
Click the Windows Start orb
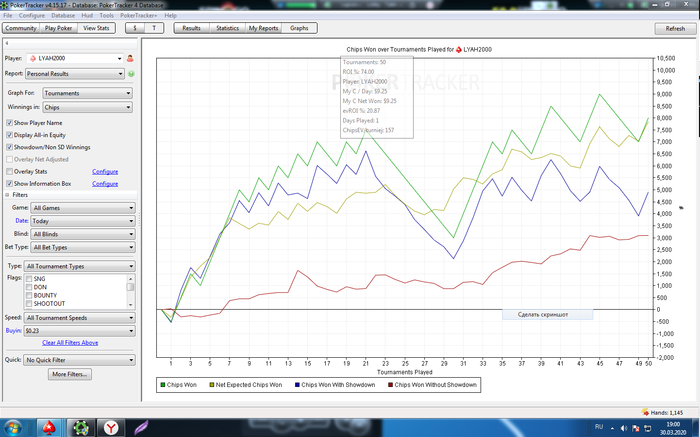12,428
